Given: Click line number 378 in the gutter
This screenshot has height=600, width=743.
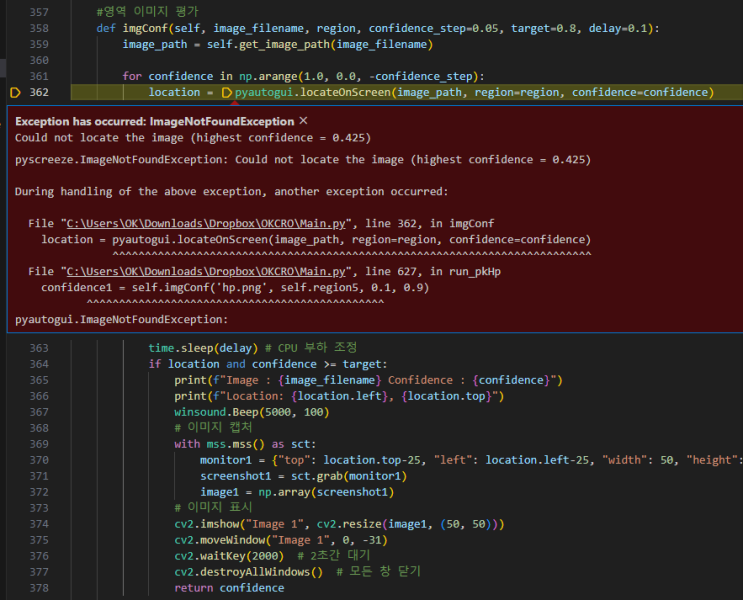Looking at the screenshot, I should tap(39, 588).
